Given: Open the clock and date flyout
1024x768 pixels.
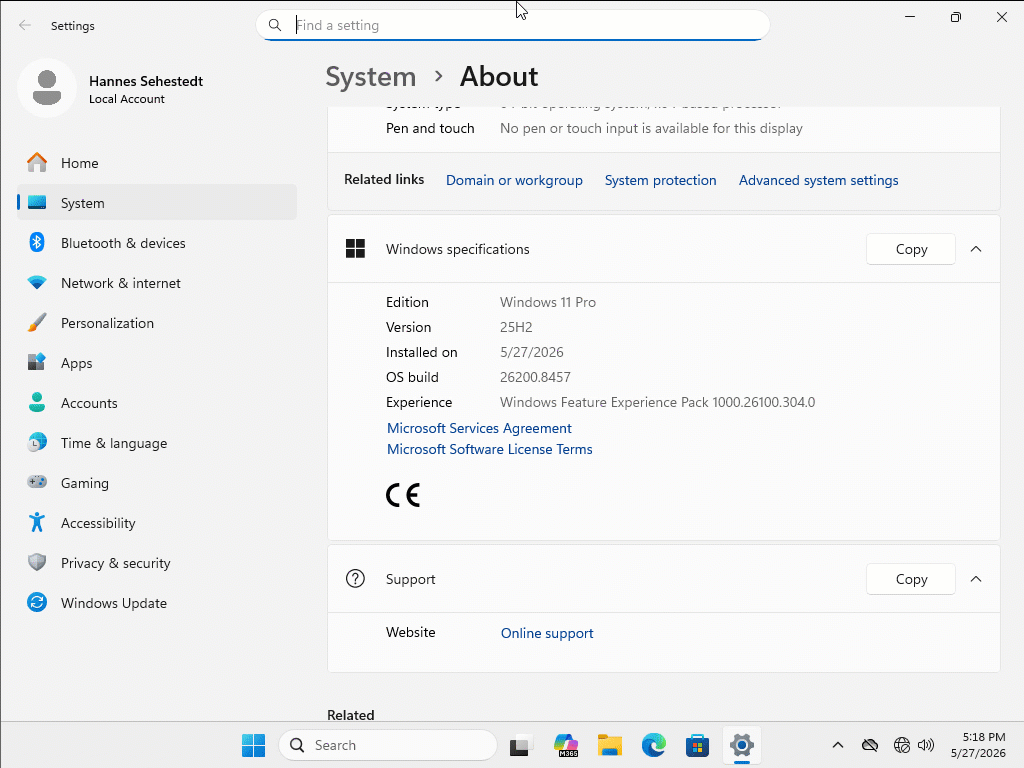Looking at the screenshot, I should pos(978,745).
